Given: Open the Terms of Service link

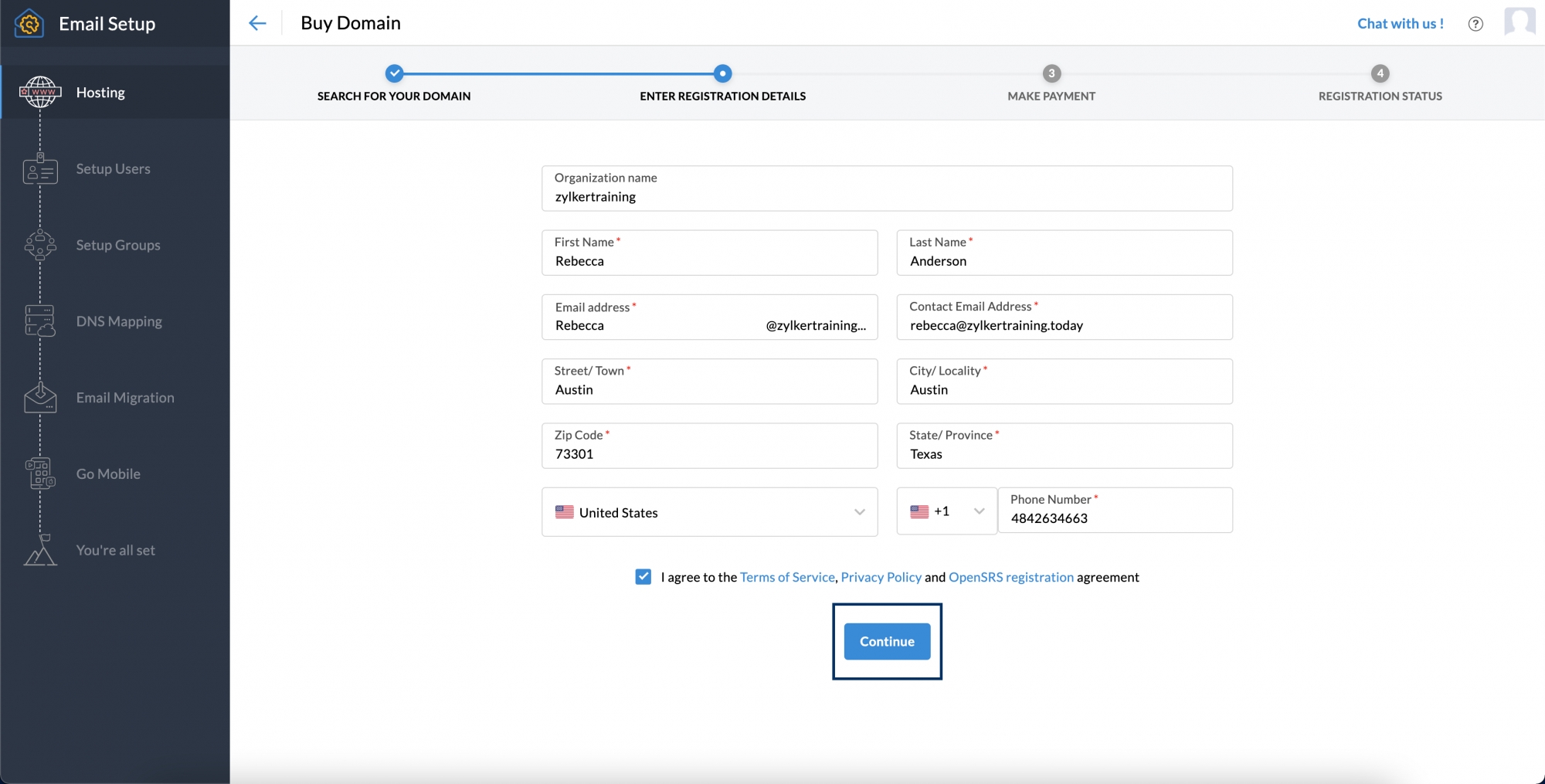Looking at the screenshot, I should coord(786,577).
